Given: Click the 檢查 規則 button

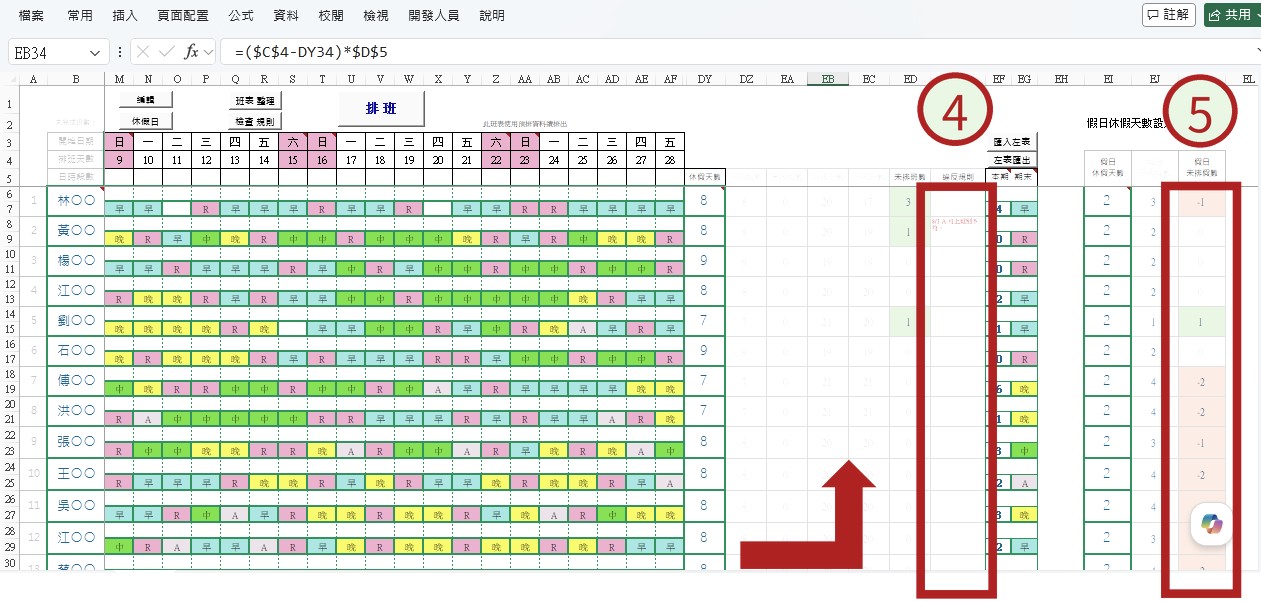Looking at the screenshot, I should point(255,120).
